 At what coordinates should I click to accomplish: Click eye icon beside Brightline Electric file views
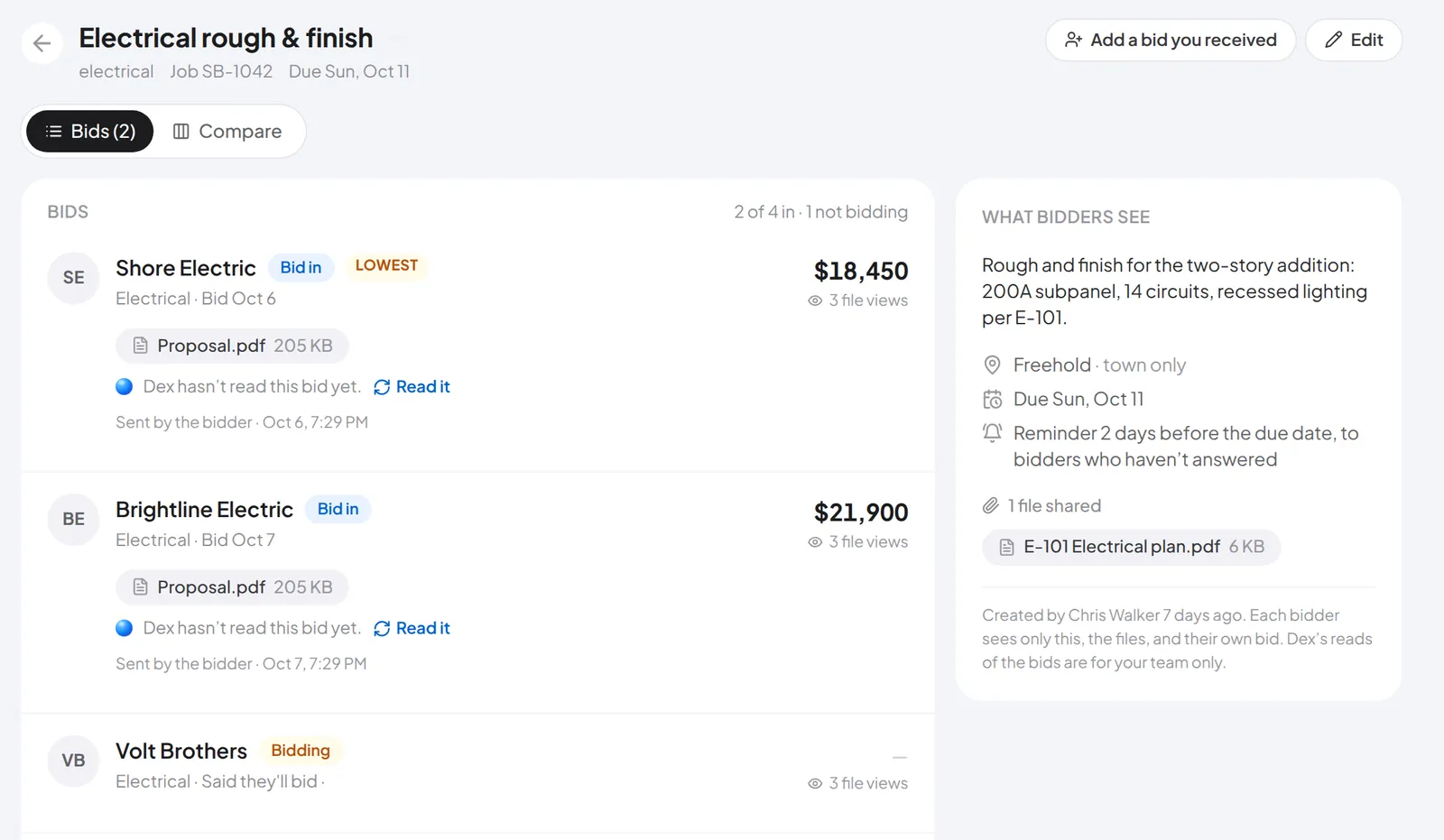click(x=815, y=542)
